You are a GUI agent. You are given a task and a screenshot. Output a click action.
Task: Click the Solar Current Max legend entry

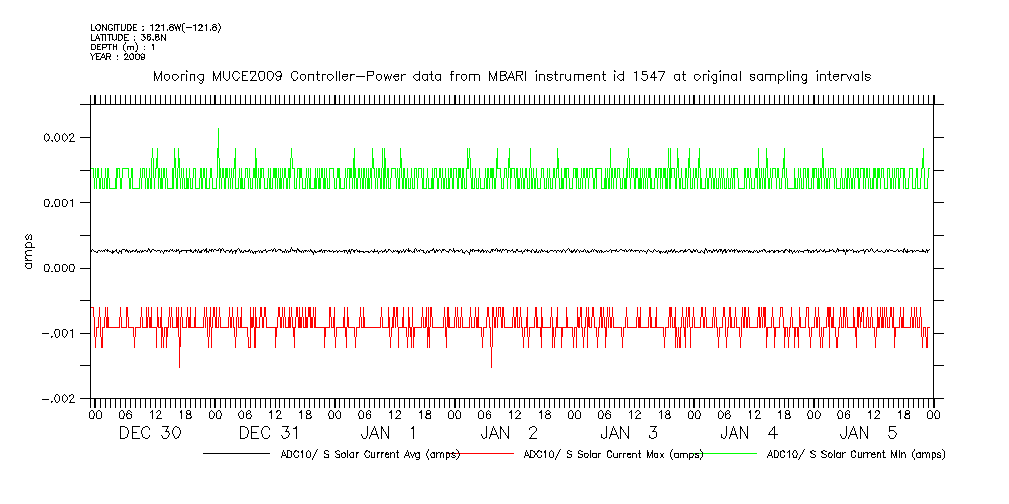[x=613, y=455]
